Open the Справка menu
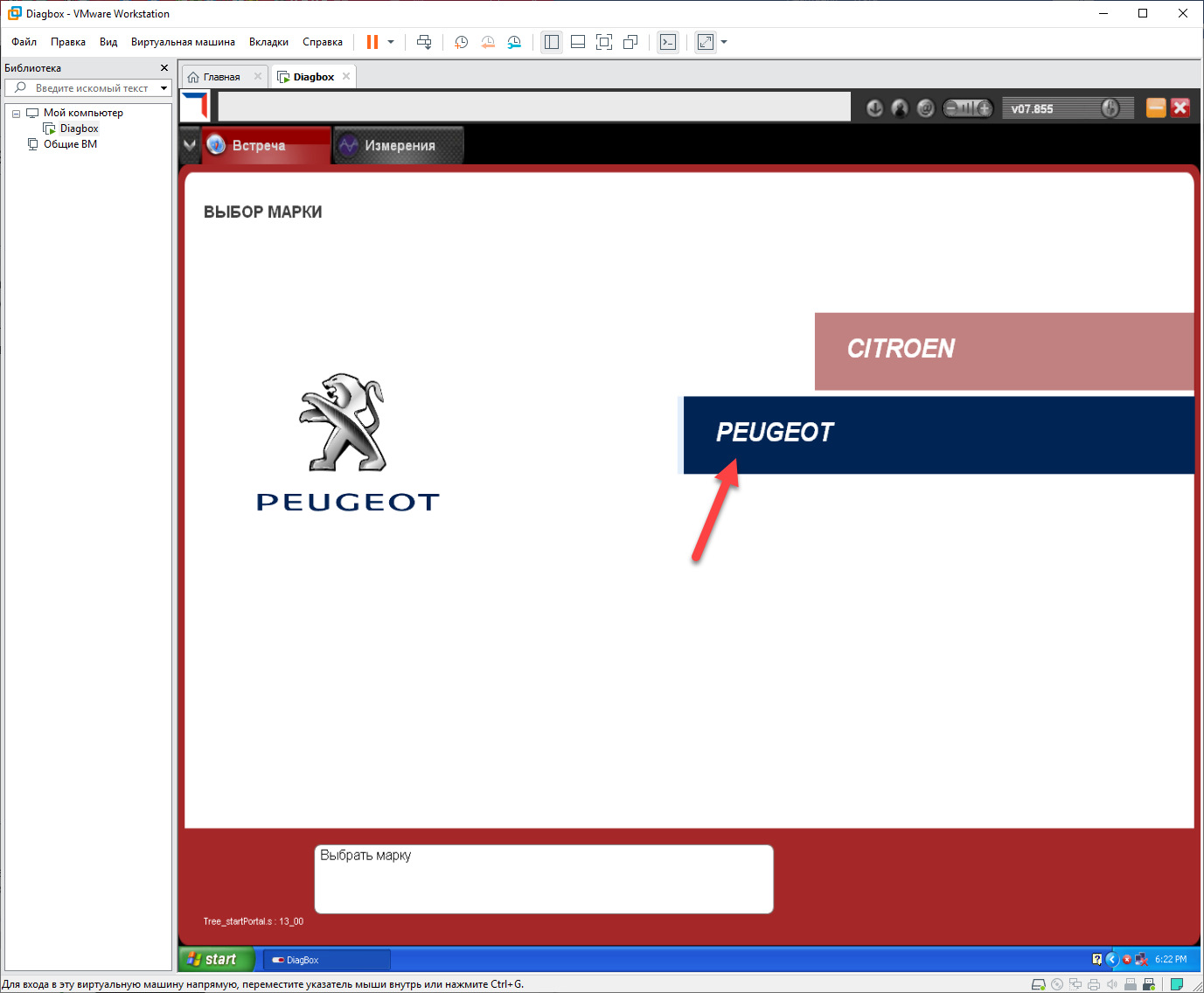Screen dimensions: 1204x993 tap(323, 42)
